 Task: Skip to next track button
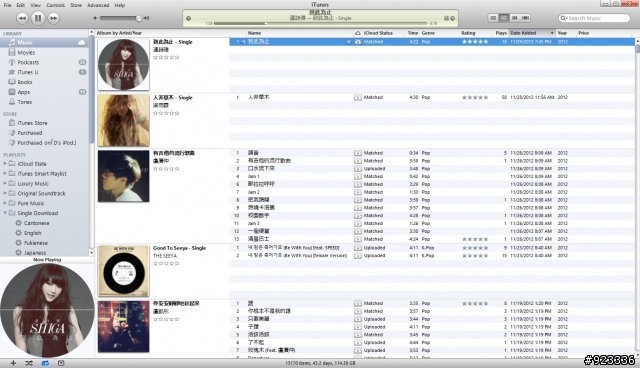tap(53, 18)
